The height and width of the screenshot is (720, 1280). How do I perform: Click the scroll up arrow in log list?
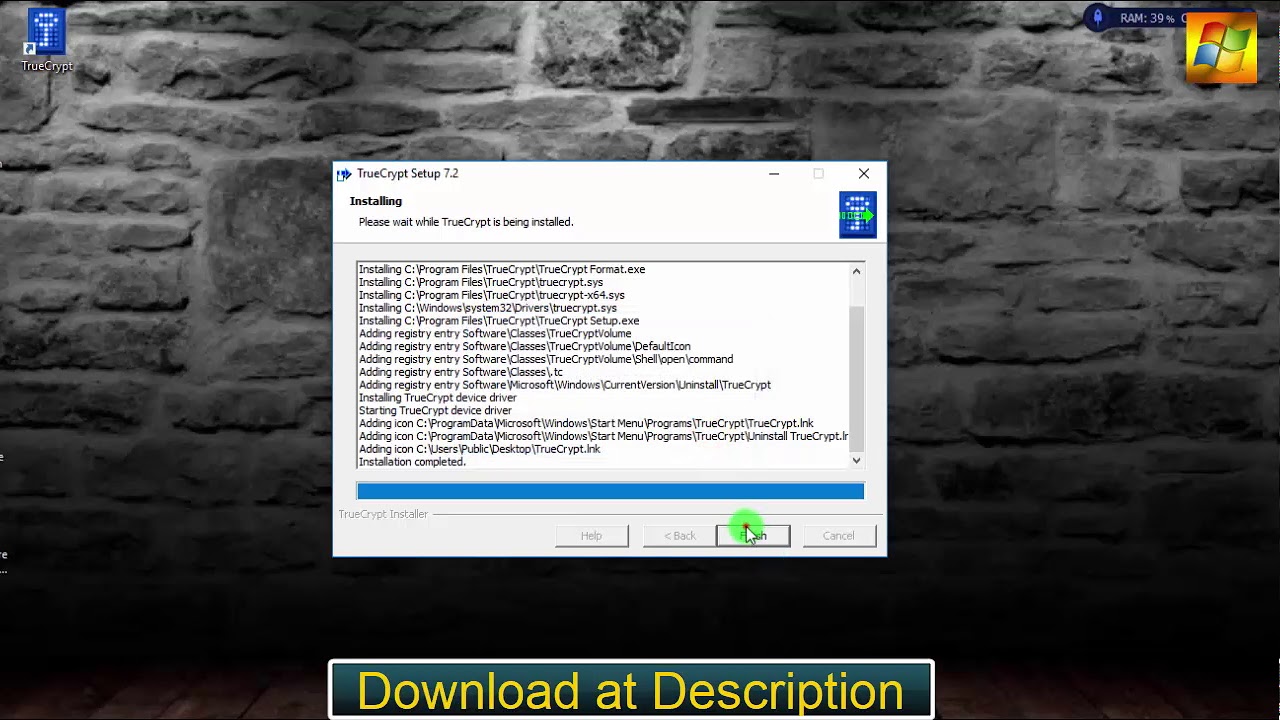(856, 271)
